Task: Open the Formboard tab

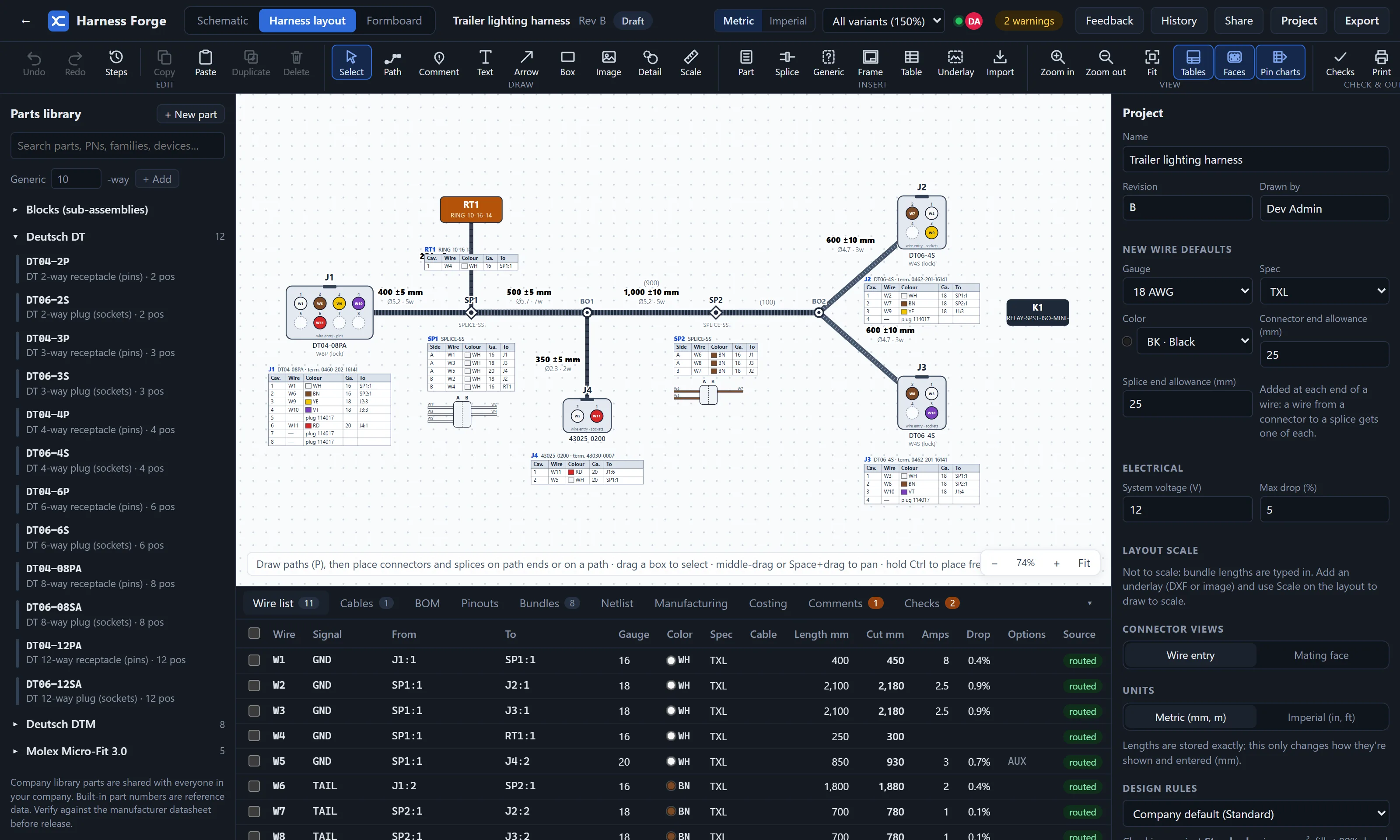Action: point(394,21)
